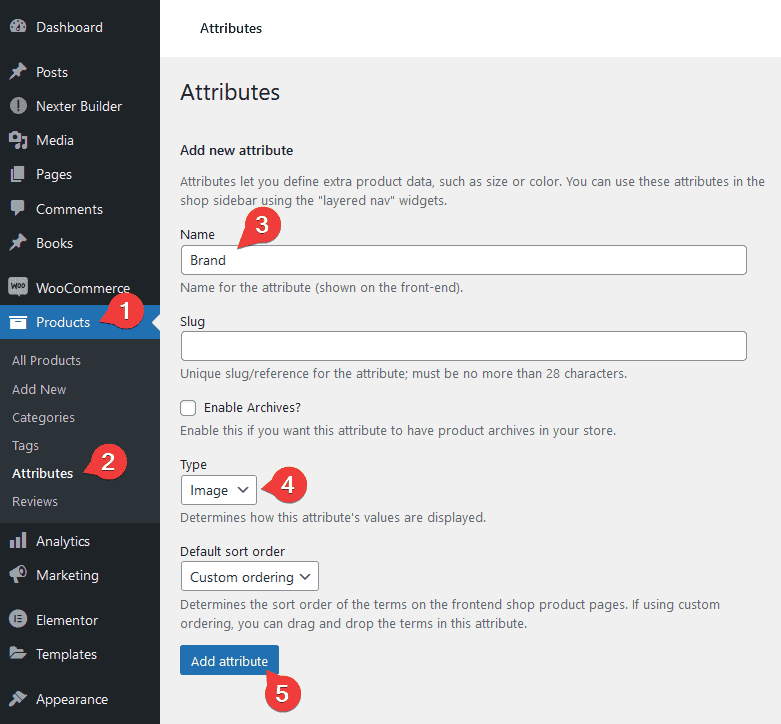
Task: Click the Analytics bar chart icon
Action: [18, 540]
